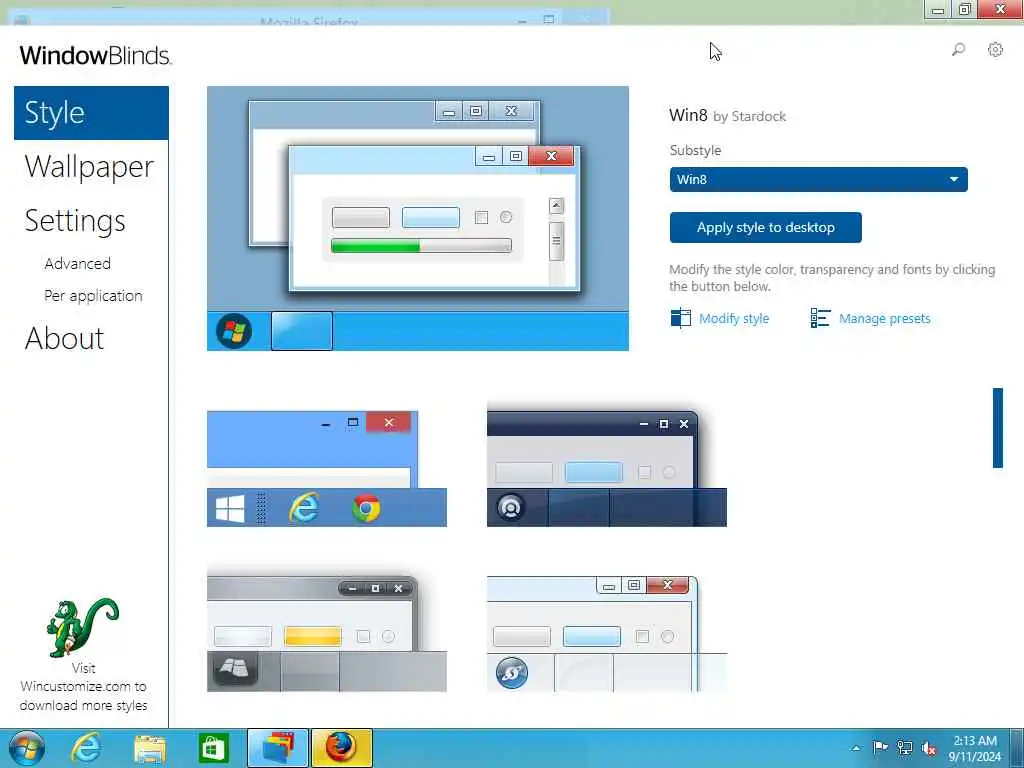Image resolution: width=1024 pixels, height=768 pixels.
Task: Click the Modify style link
Action: pos(734,319)
